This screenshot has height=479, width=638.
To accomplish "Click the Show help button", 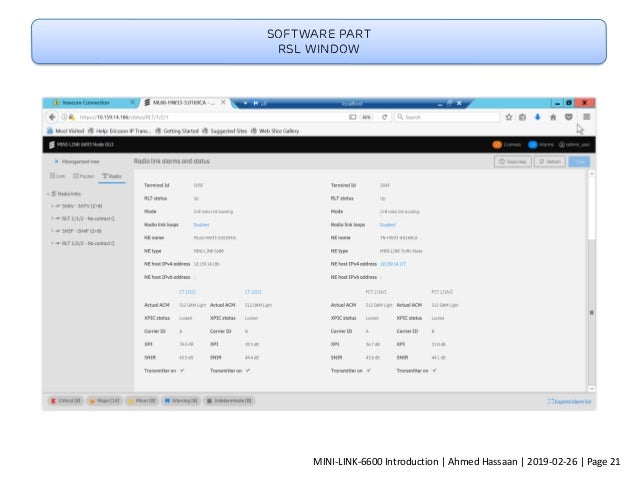I will 513,162.
